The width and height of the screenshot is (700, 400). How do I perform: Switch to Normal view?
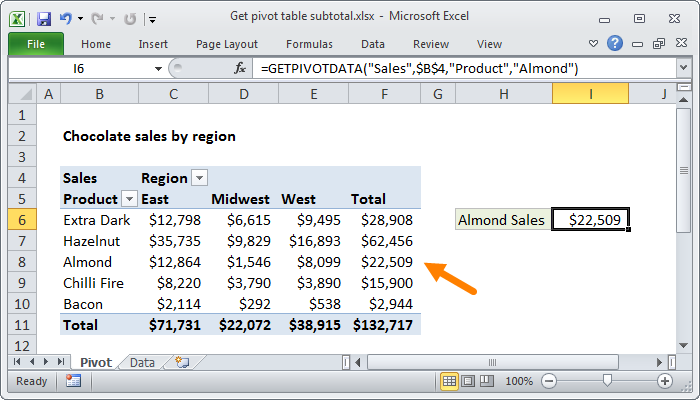point(450,381)
